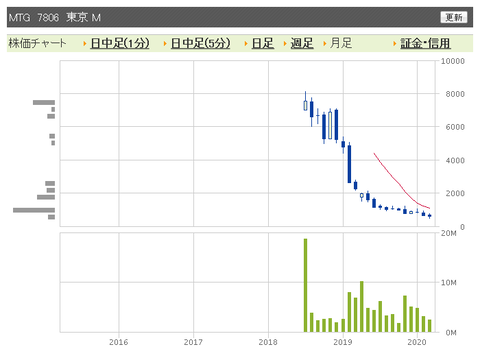Image resolution: width=480 pixels, height=360 pixels.
Task: Click the 2000 price axis label
Action: (455, 193)
